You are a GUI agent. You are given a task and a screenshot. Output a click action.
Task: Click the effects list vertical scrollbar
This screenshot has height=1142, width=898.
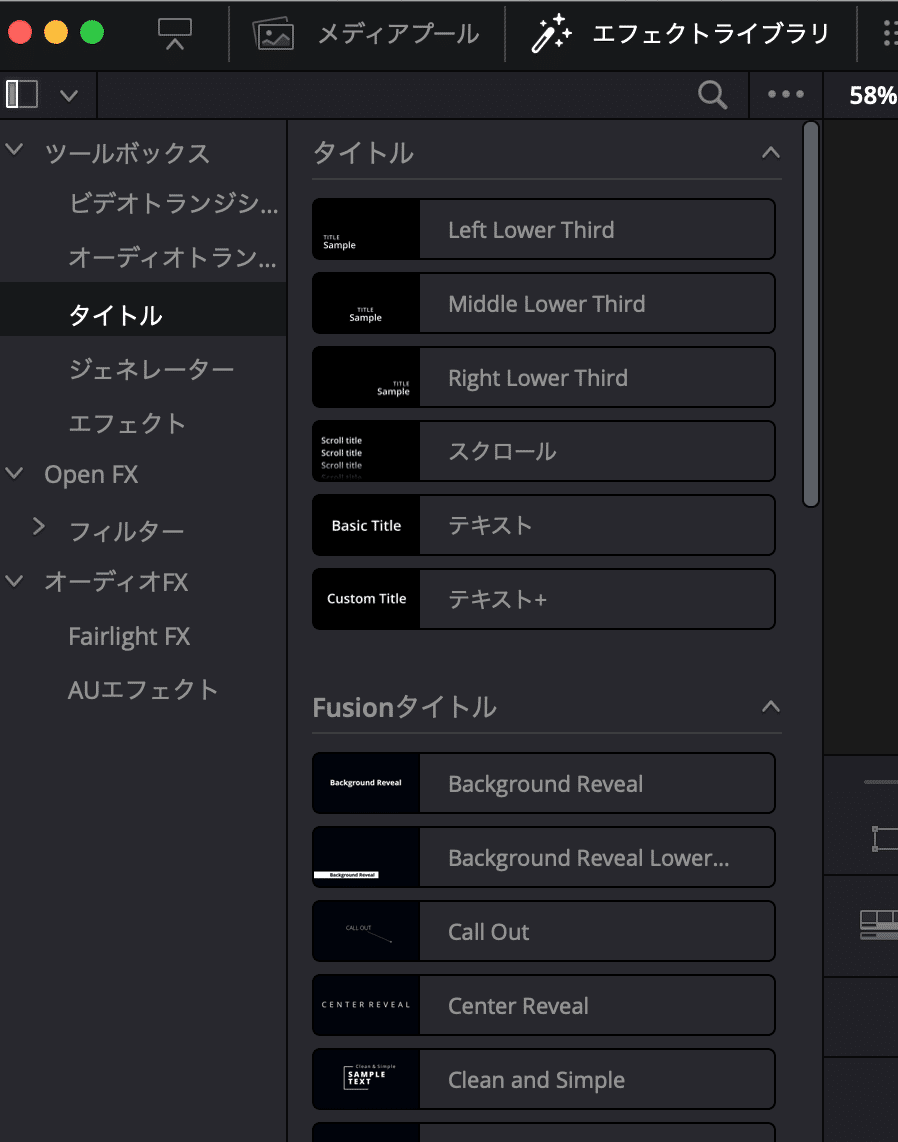(x=811, y=314)
